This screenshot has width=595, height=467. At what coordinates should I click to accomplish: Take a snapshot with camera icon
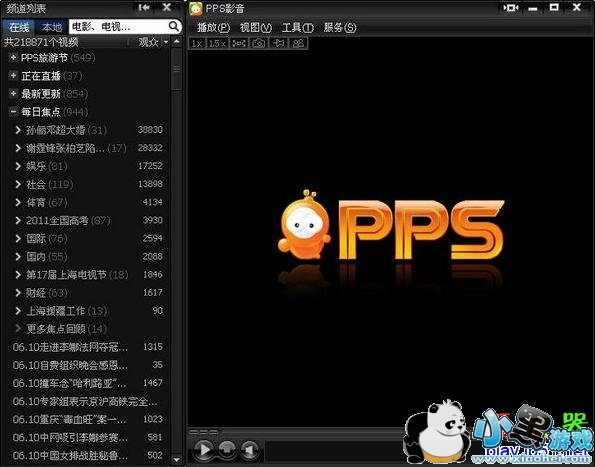259,43
